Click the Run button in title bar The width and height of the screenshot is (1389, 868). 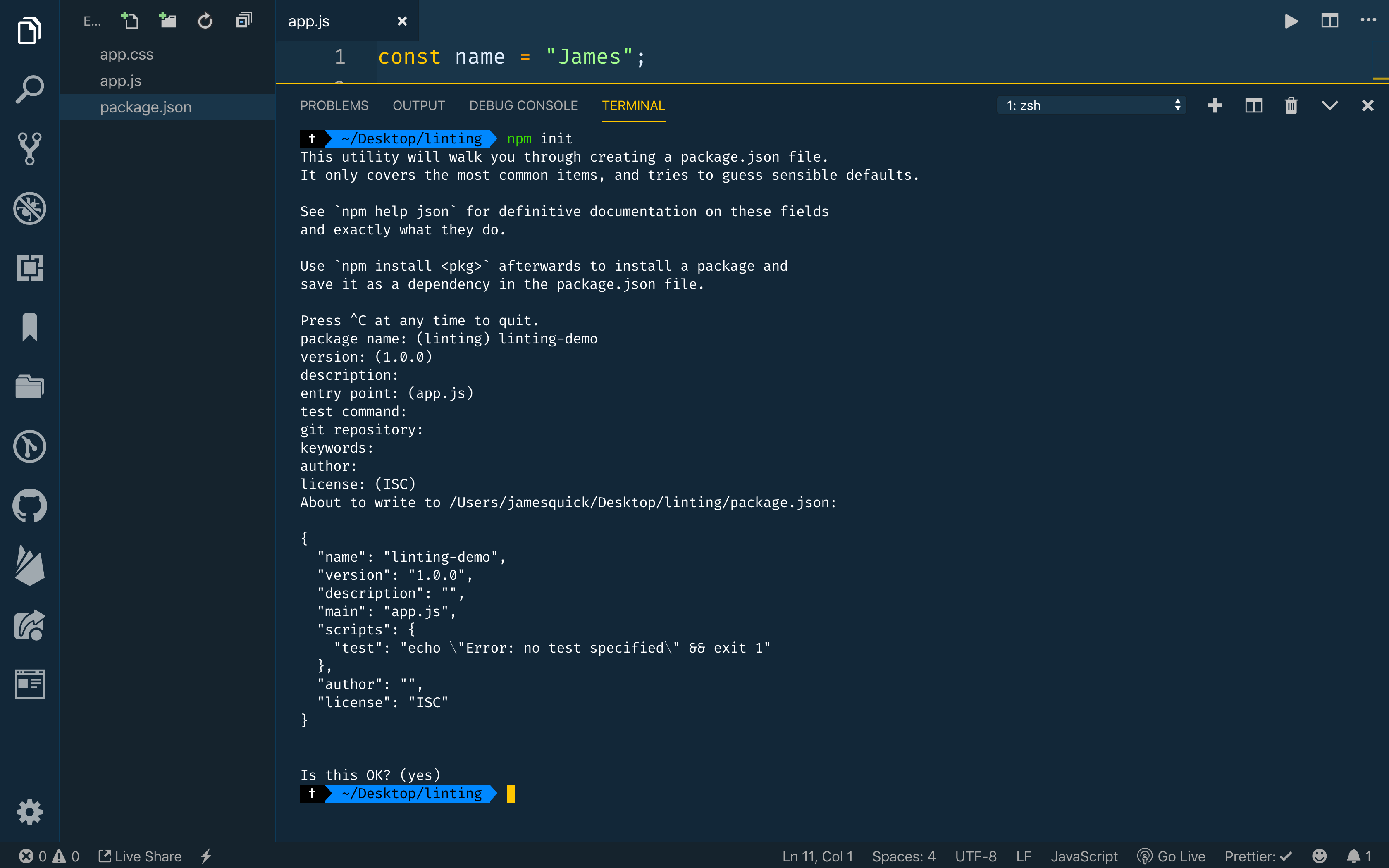pyautogui.click(x=1292, y=22)
